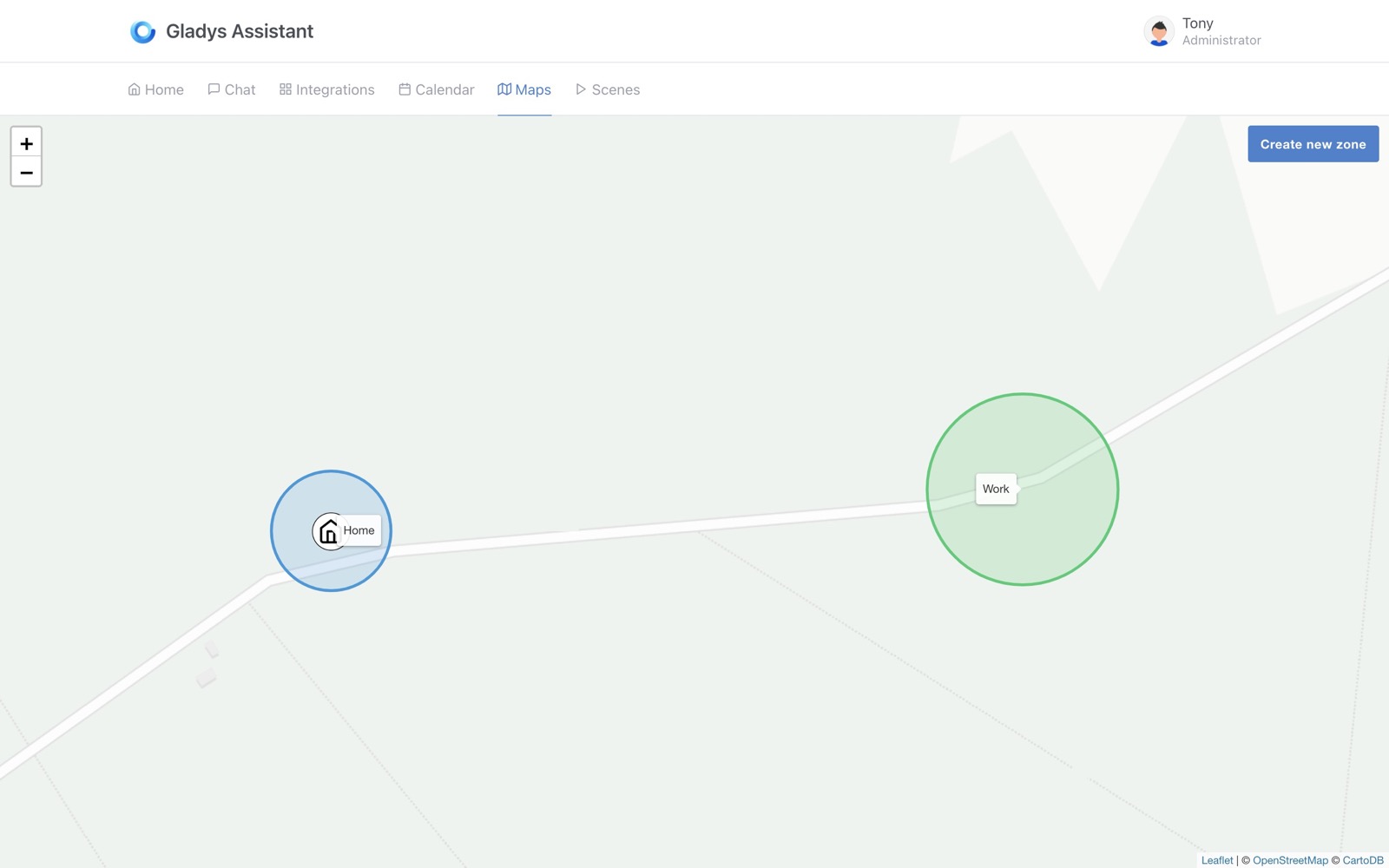The image size is (1389, 868).
Task: Switch to the Calendar tab
Action: click(437, 89)
